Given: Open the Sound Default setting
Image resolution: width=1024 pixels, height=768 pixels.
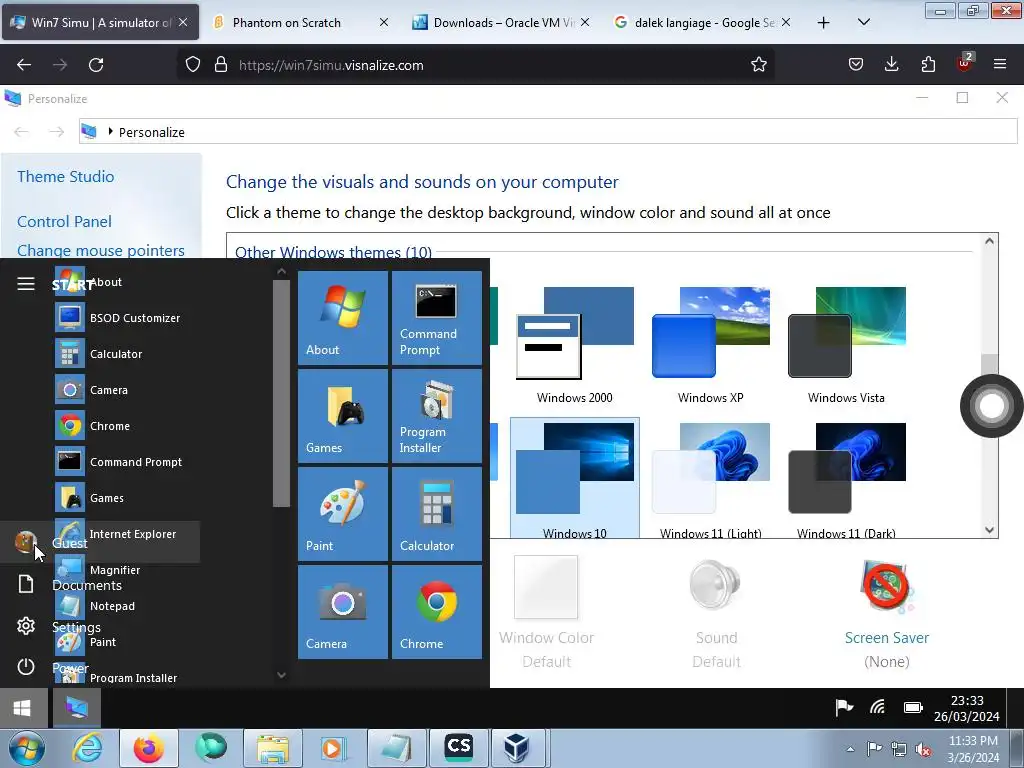Looking at the screenshot, I should pyautogui.click(x=716, y=613).
